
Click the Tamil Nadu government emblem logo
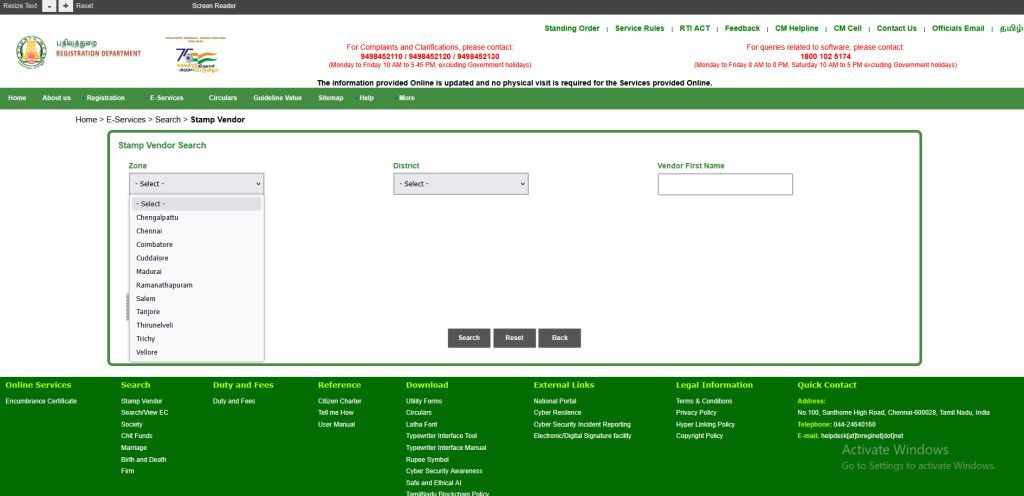click(31, 52)
